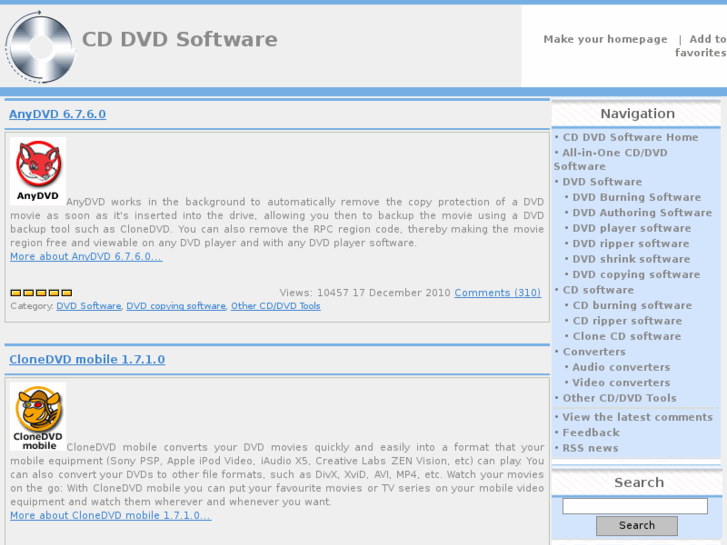This screenshot has width=727, height=545.
Task: Open Other CD/DVD Tools in Navigation sidebar
Action: click(x=619, y=398)
